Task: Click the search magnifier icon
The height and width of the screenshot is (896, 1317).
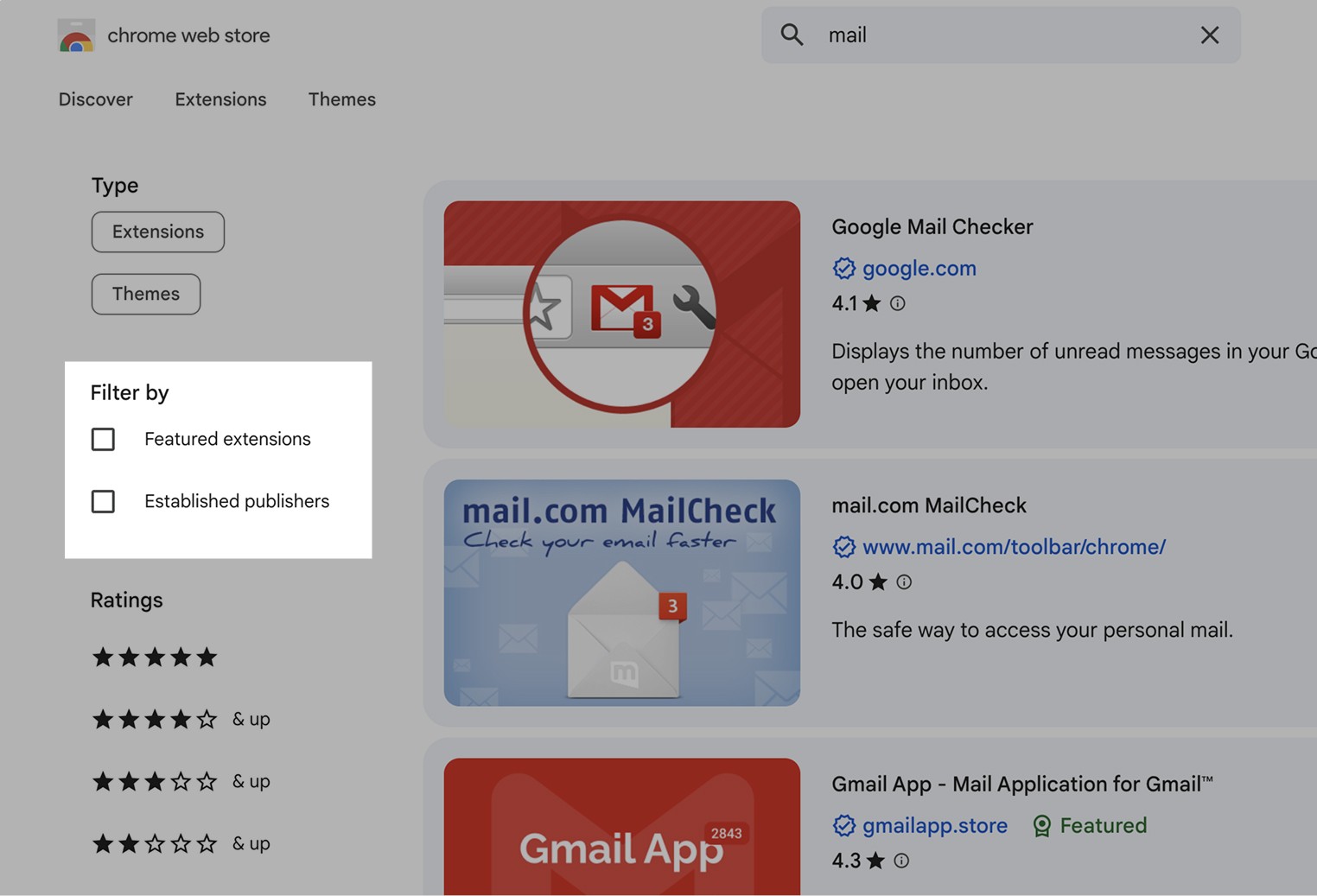Action: click(792, 35)
